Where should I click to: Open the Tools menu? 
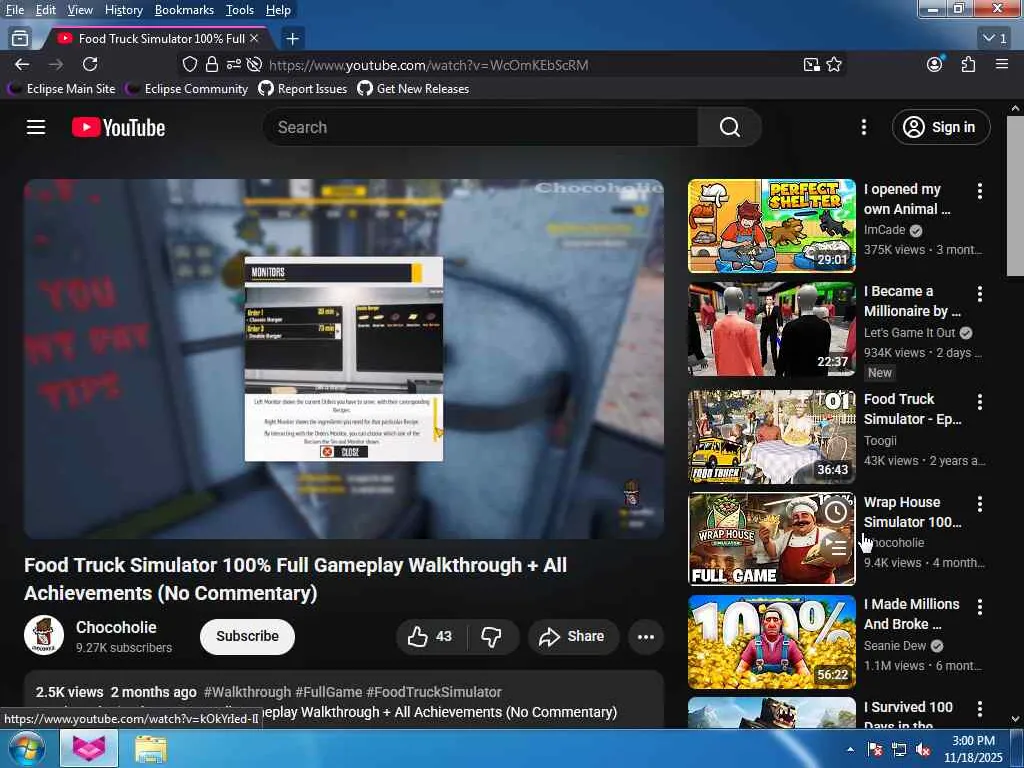tap(240, 10)
